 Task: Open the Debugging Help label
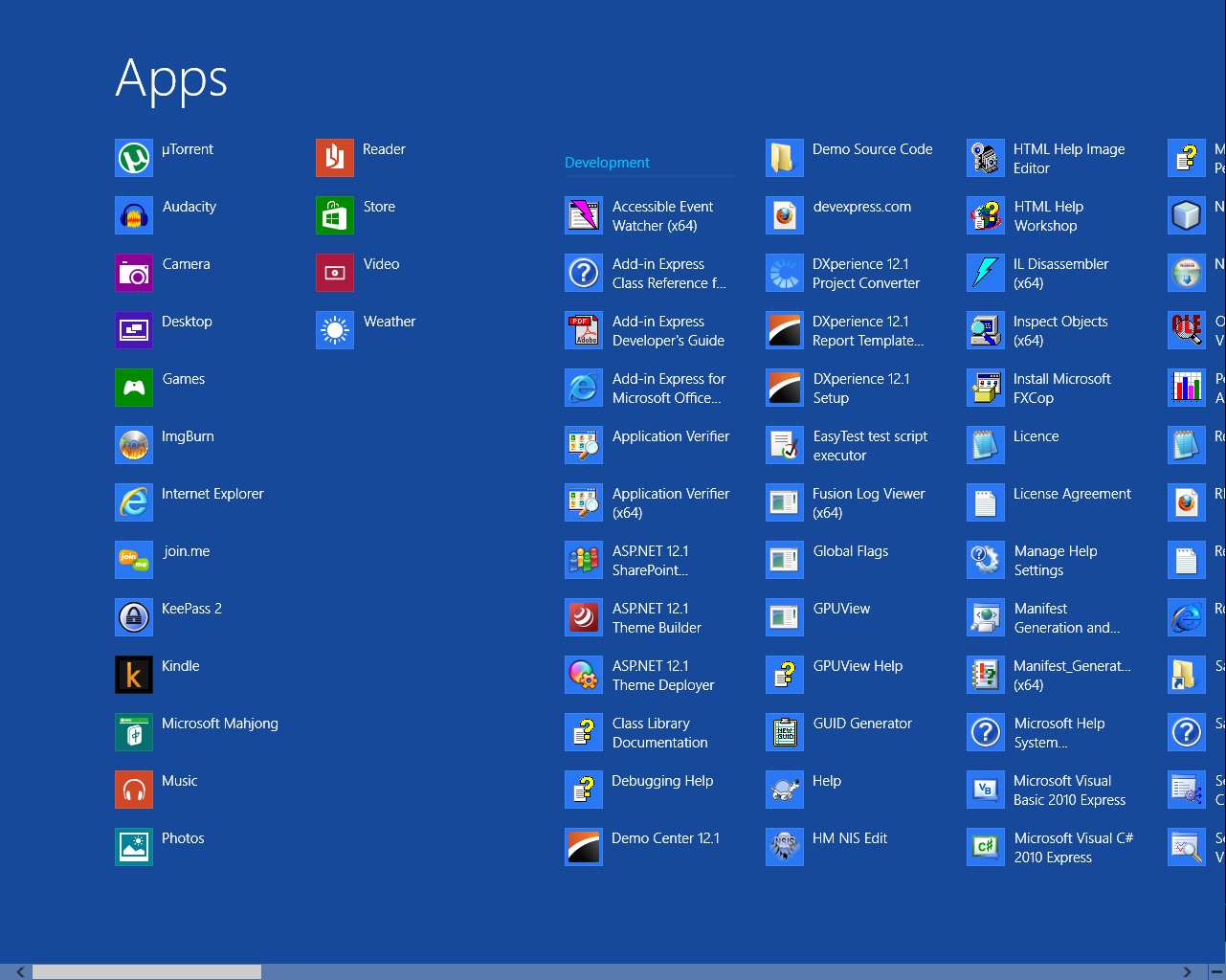[662, 781]
